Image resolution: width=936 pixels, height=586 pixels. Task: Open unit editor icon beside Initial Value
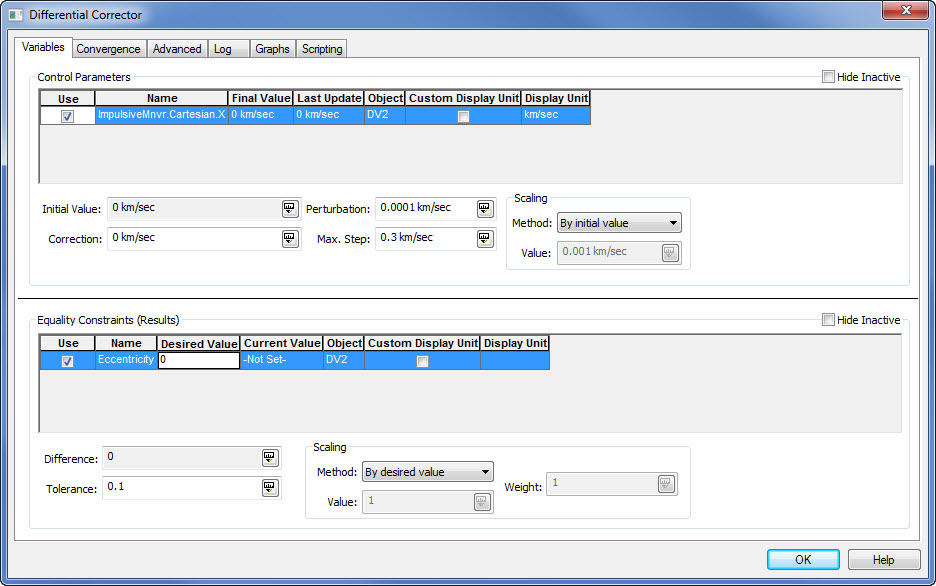(289, 208)
